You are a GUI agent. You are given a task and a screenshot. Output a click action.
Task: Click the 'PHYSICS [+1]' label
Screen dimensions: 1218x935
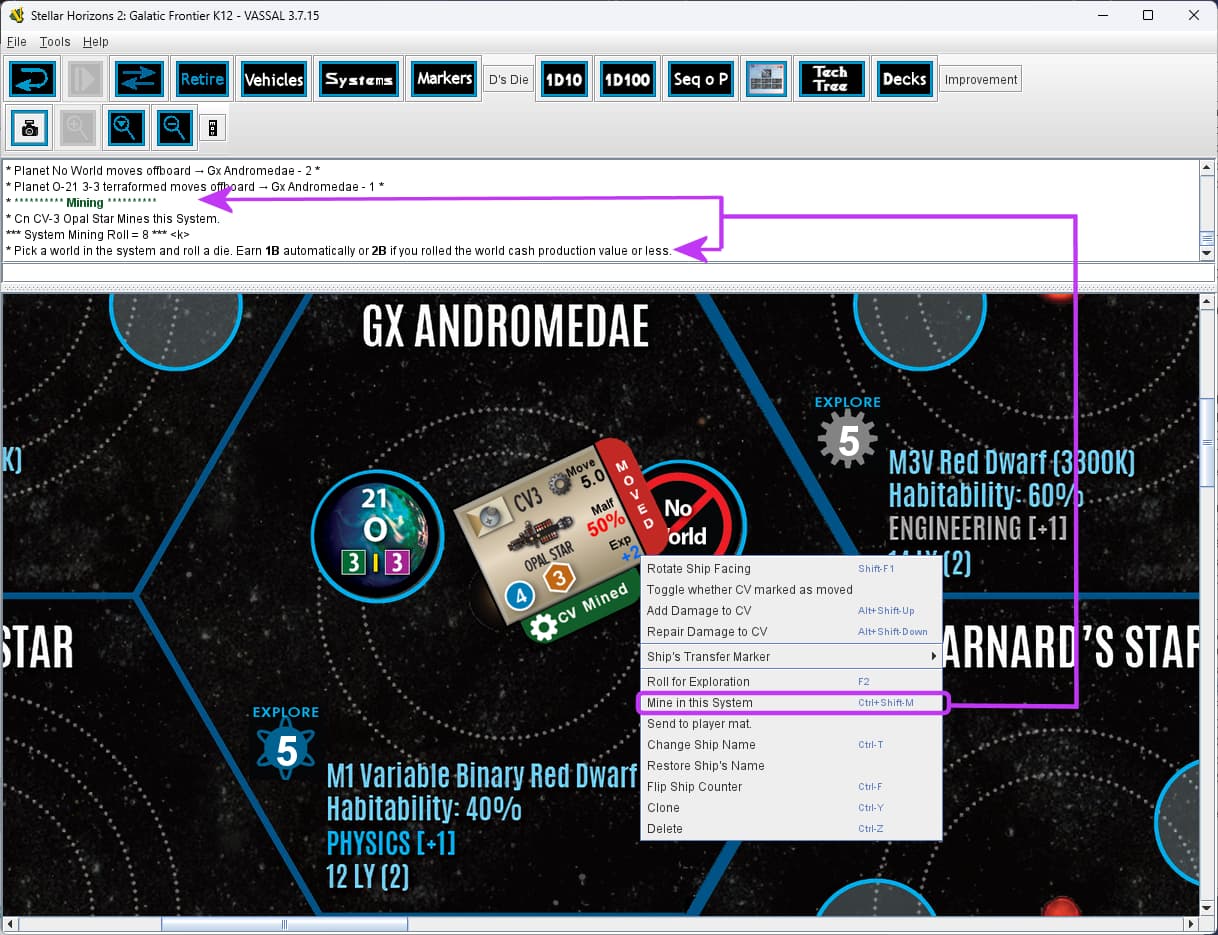391,842
